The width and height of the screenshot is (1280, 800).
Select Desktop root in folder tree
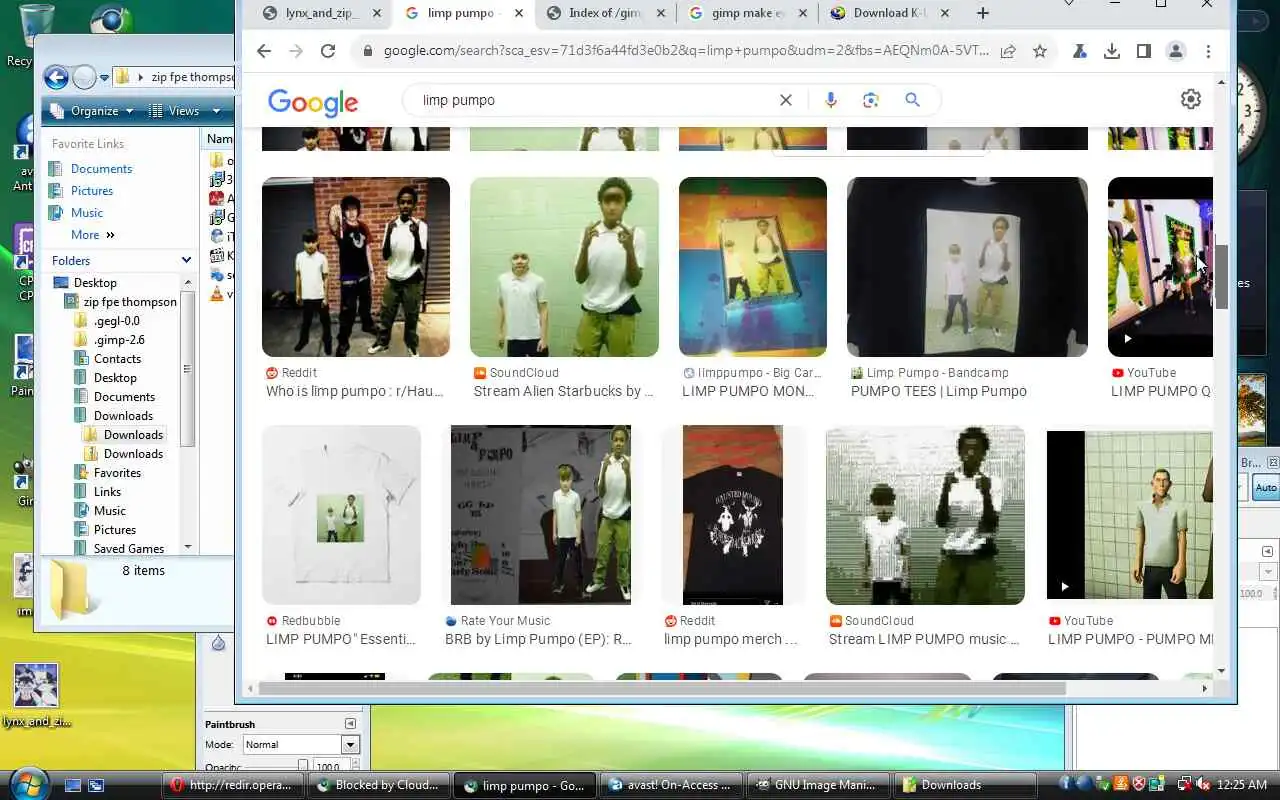[95, 283]
